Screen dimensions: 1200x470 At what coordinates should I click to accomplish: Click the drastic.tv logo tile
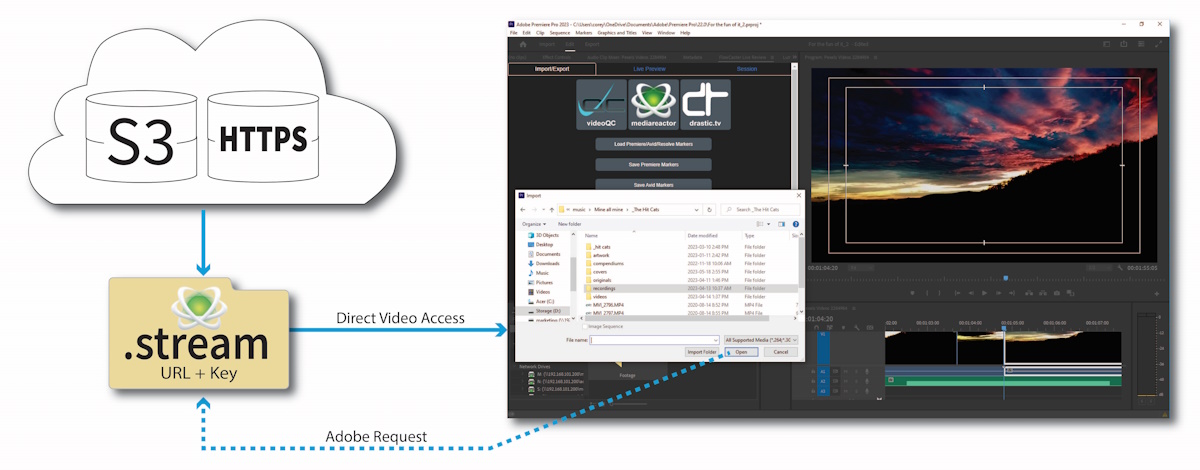[705, 105]
